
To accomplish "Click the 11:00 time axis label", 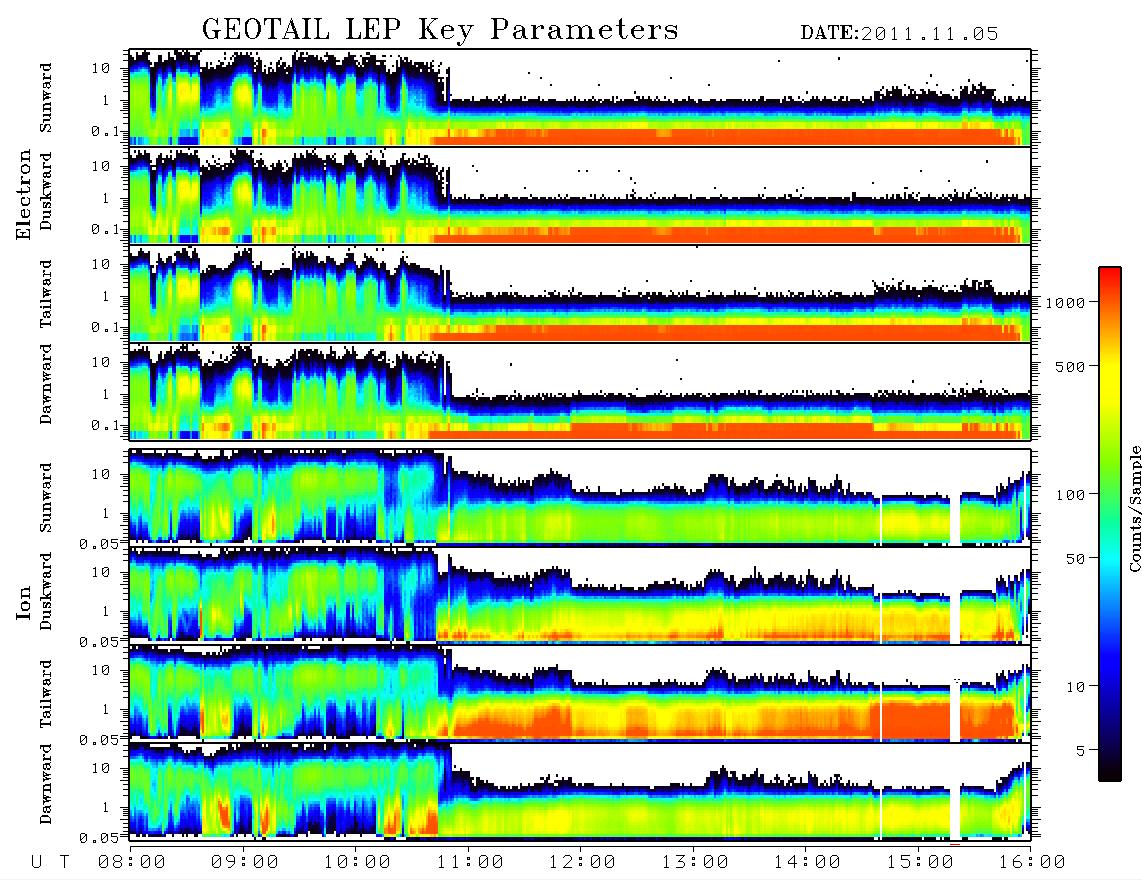I will pos(470,862).
